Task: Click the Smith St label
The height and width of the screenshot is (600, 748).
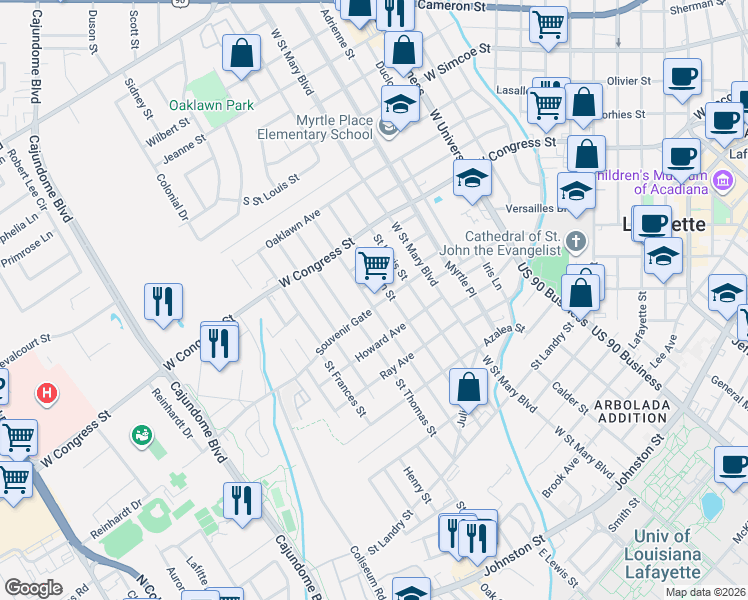Action: (x=623, y=515)
